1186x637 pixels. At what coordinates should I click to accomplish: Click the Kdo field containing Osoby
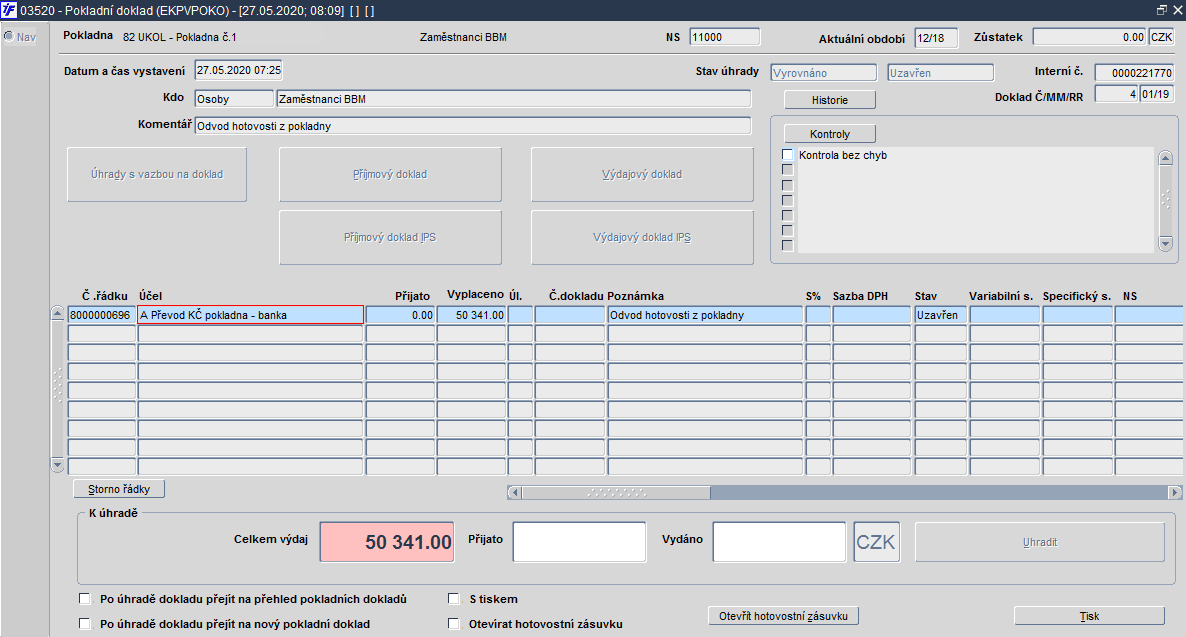pos(234,99)
